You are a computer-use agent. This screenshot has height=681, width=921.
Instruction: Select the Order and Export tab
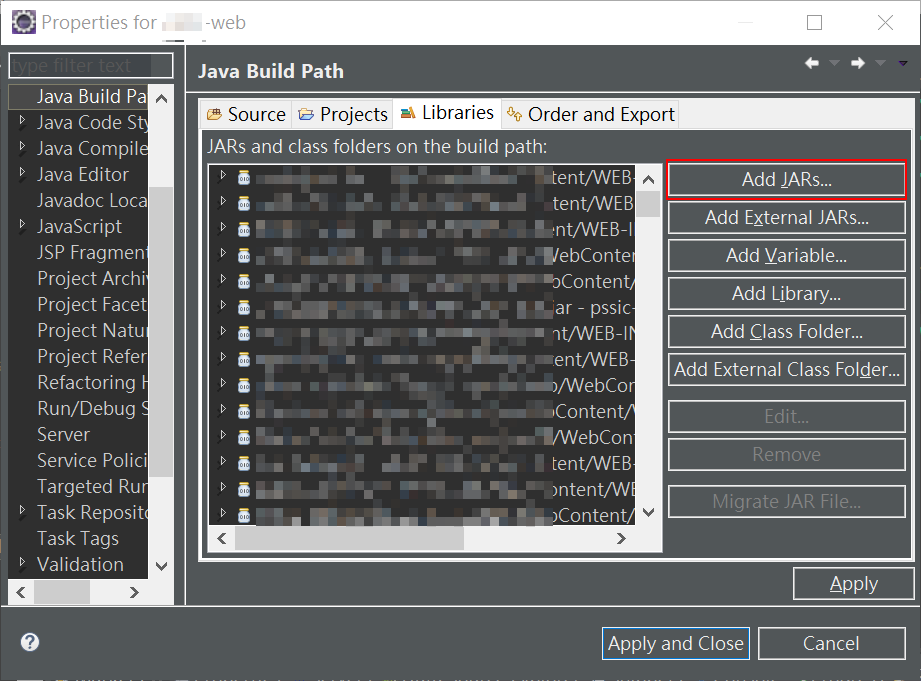pyautogui.click(x=591, y=114)
